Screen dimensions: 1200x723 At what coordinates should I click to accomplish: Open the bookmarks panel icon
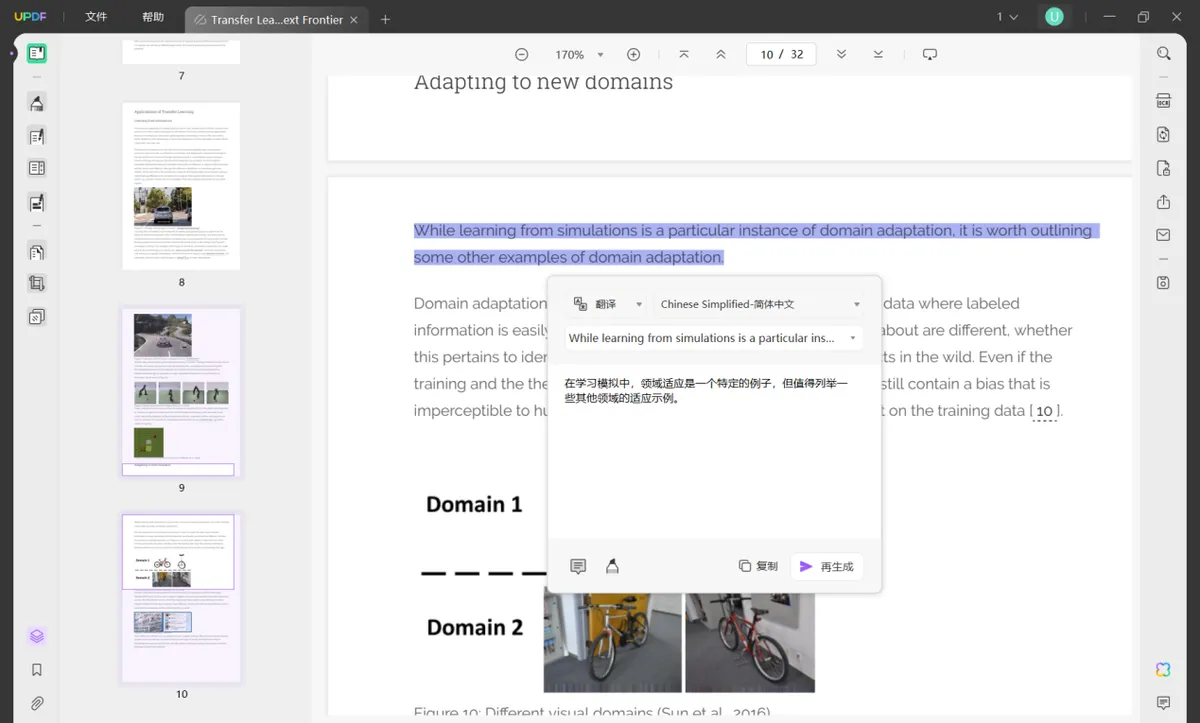coord(37,670)
